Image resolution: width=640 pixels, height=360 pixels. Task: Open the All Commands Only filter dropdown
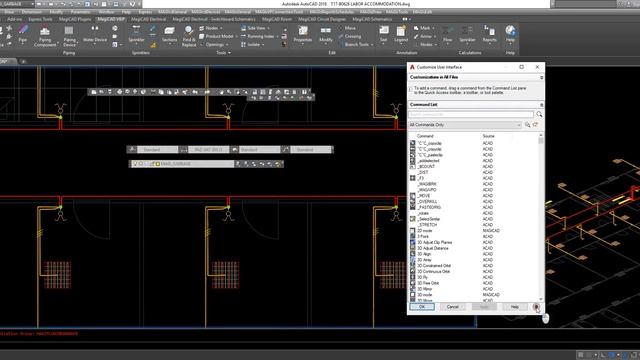point(465,125)
